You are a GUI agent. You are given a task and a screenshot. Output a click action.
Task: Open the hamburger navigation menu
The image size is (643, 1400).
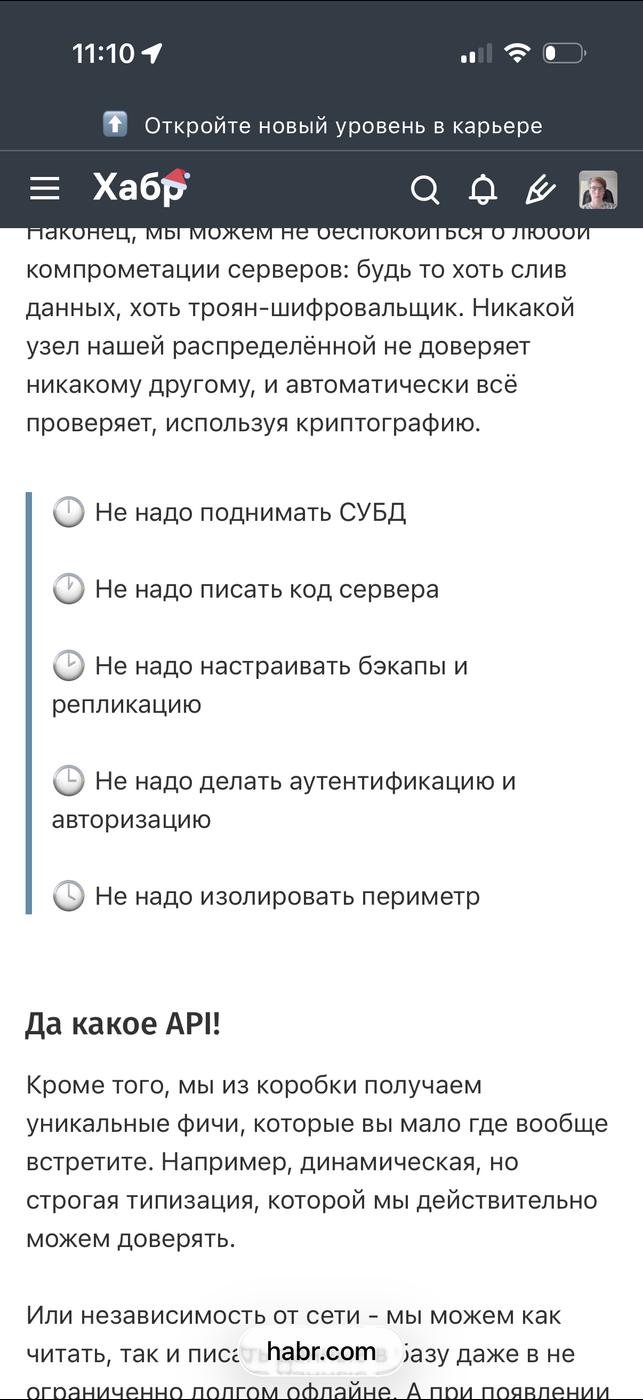click(45, 188)
